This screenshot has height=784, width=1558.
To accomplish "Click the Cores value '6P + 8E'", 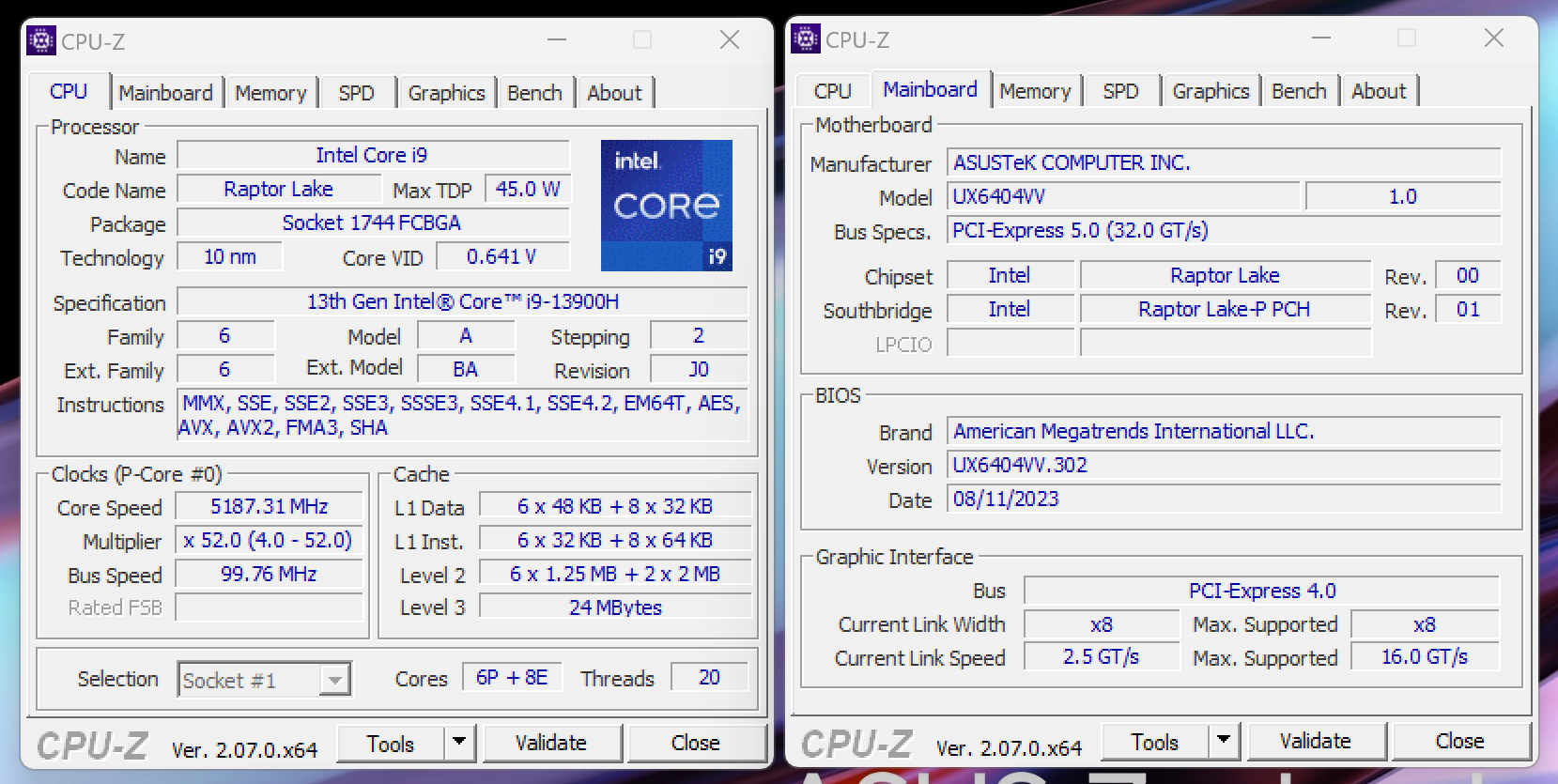I will click(x=512, y=677).
